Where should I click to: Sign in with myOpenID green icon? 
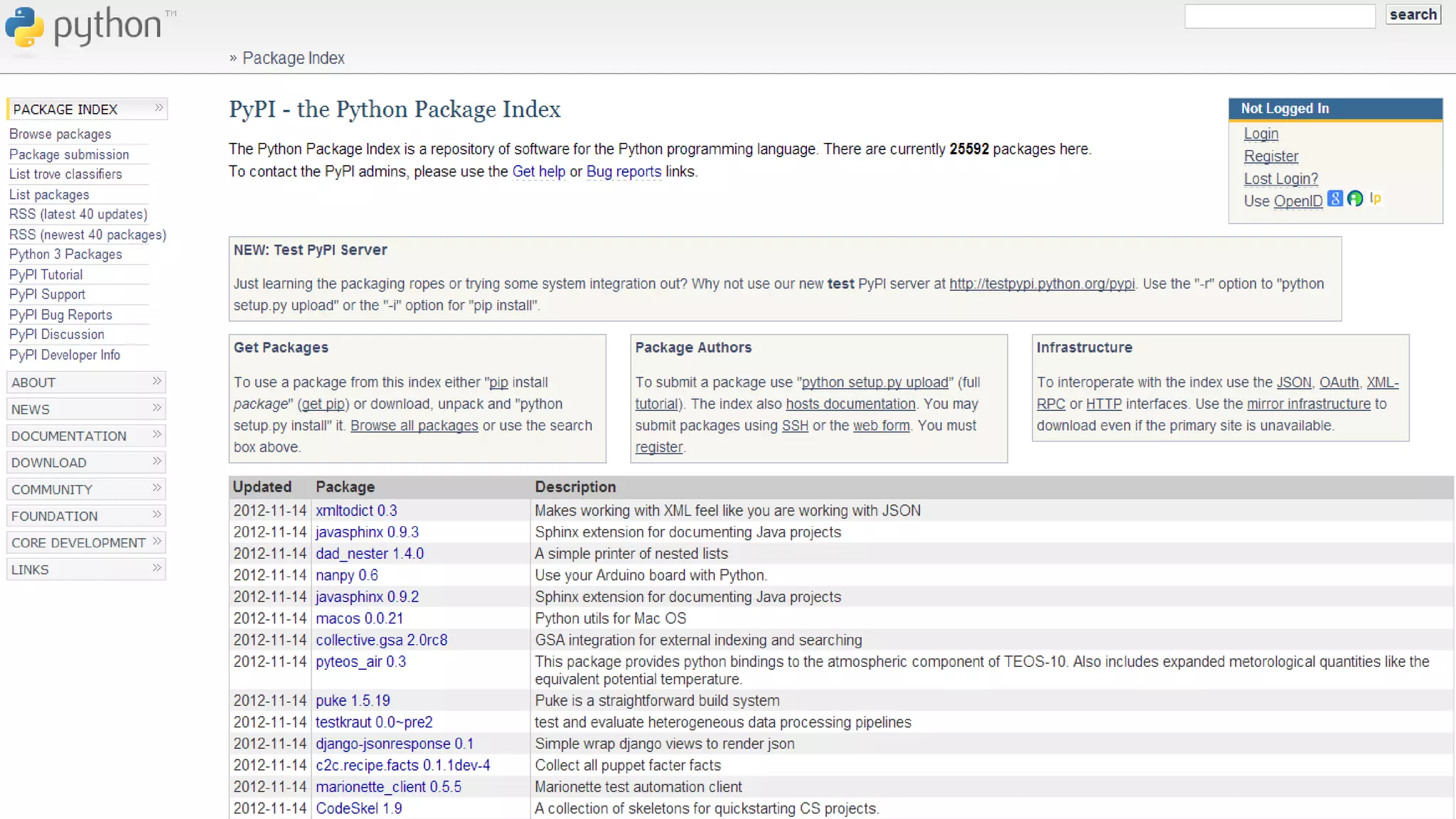click(1355, 199)
